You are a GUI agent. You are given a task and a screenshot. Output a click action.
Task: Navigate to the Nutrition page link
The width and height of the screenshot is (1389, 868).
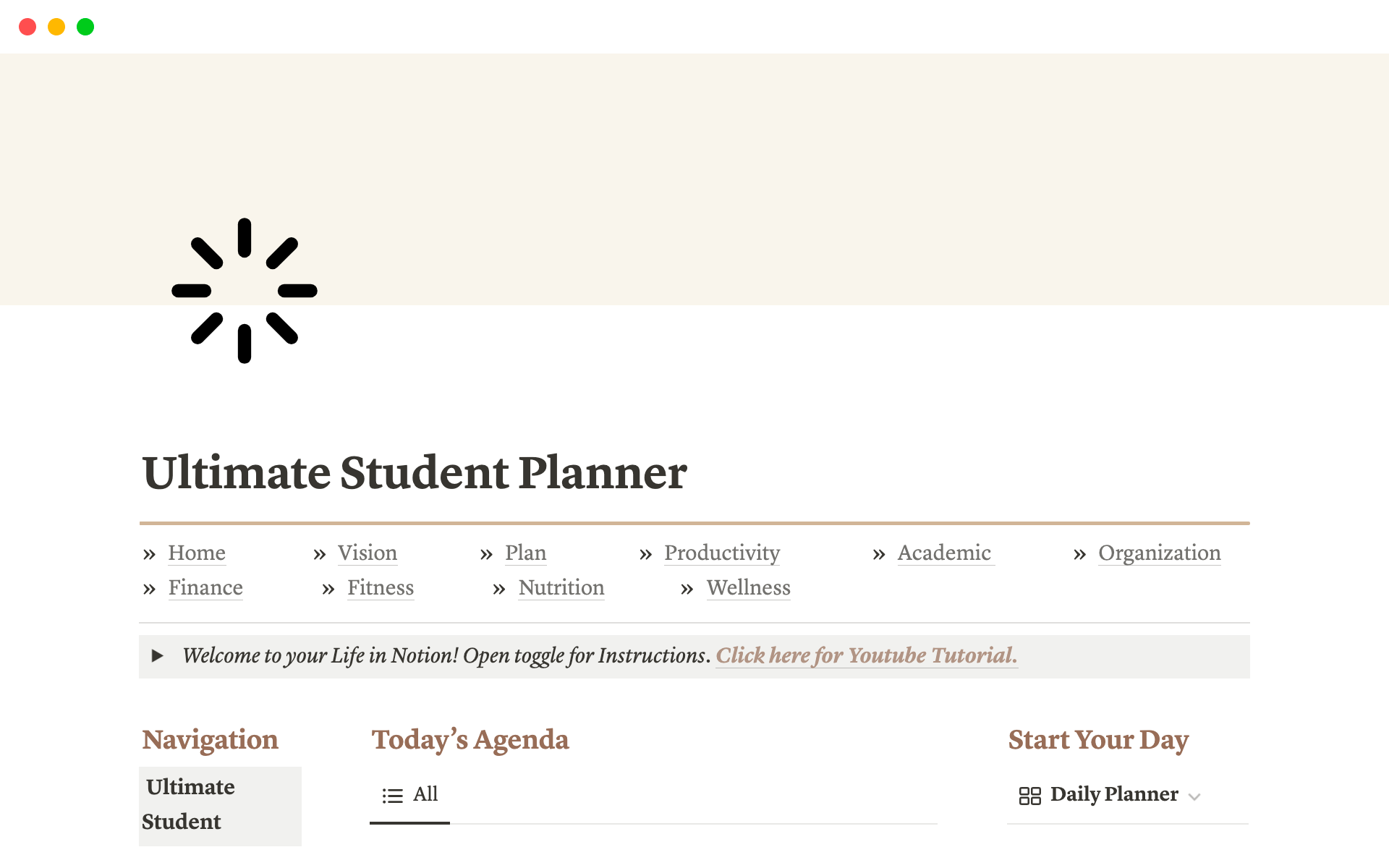point(561,588)
